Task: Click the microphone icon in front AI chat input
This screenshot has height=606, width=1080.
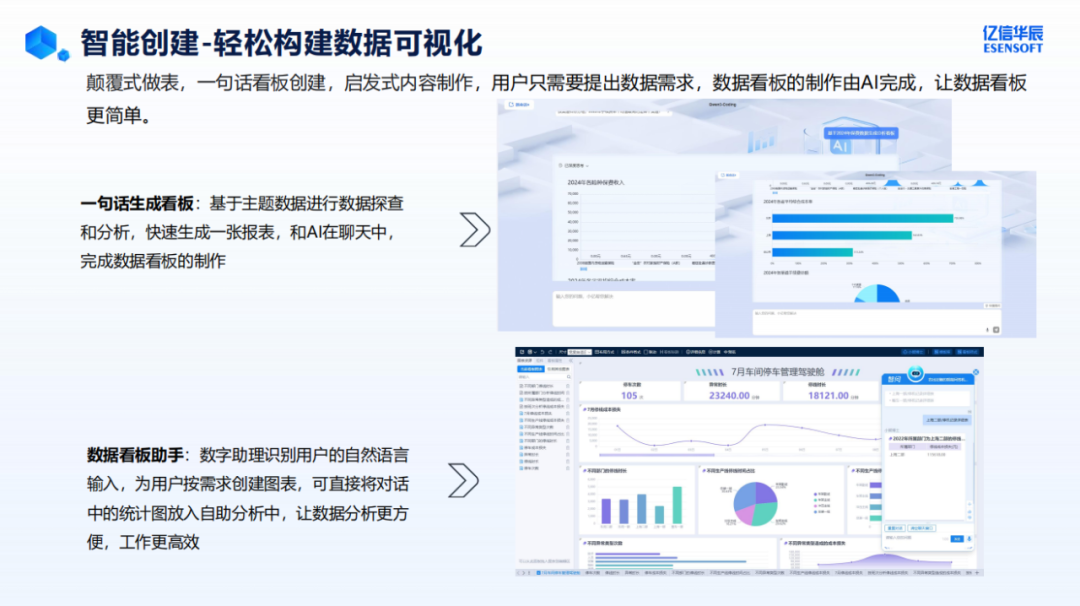Action: 987,330
